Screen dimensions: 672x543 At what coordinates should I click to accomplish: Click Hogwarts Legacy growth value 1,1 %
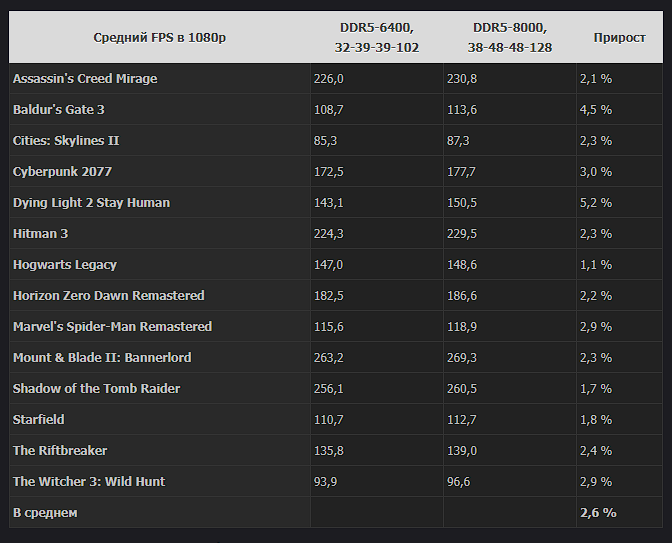click(596, 265)
